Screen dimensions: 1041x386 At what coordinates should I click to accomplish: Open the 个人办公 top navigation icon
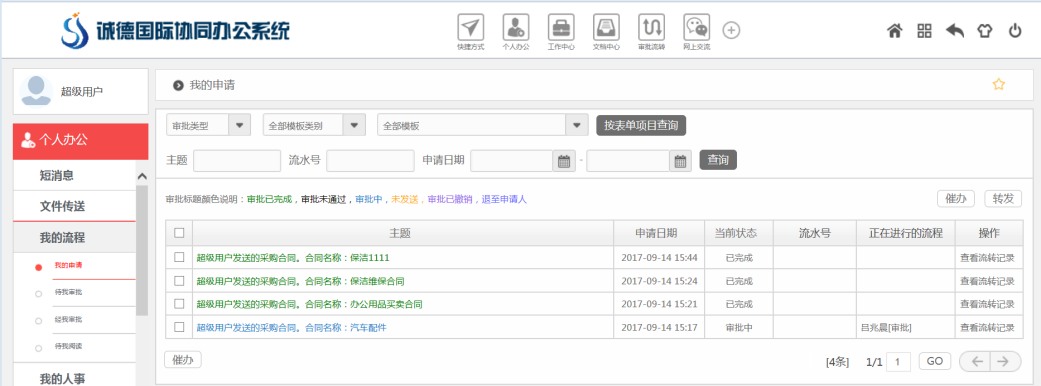[516, 27]
